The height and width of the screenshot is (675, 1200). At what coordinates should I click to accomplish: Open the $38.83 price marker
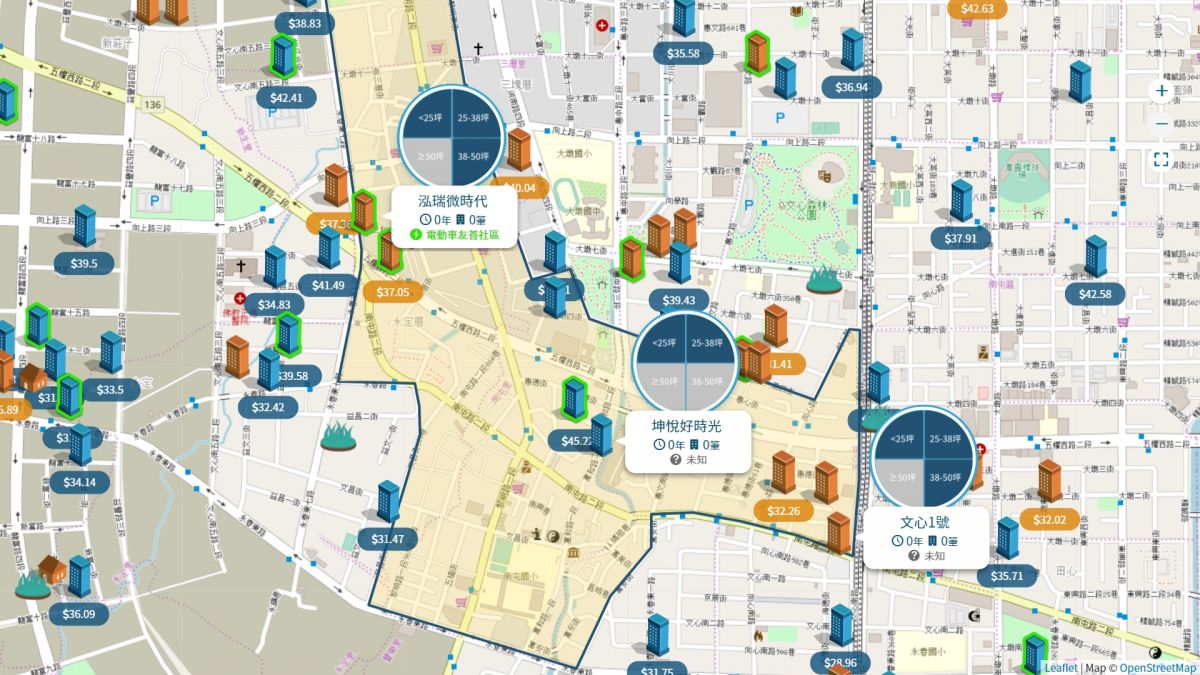pos(305,23)
